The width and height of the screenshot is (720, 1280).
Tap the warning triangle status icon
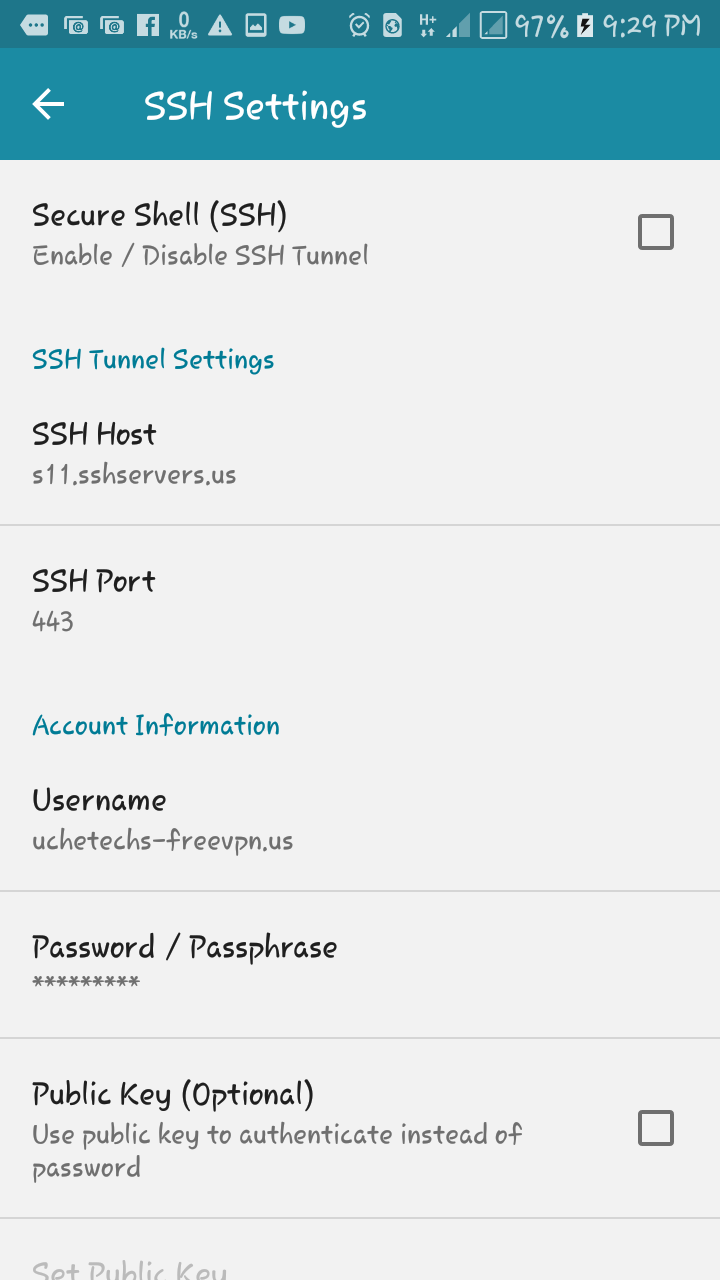click(x=220, y=25)
